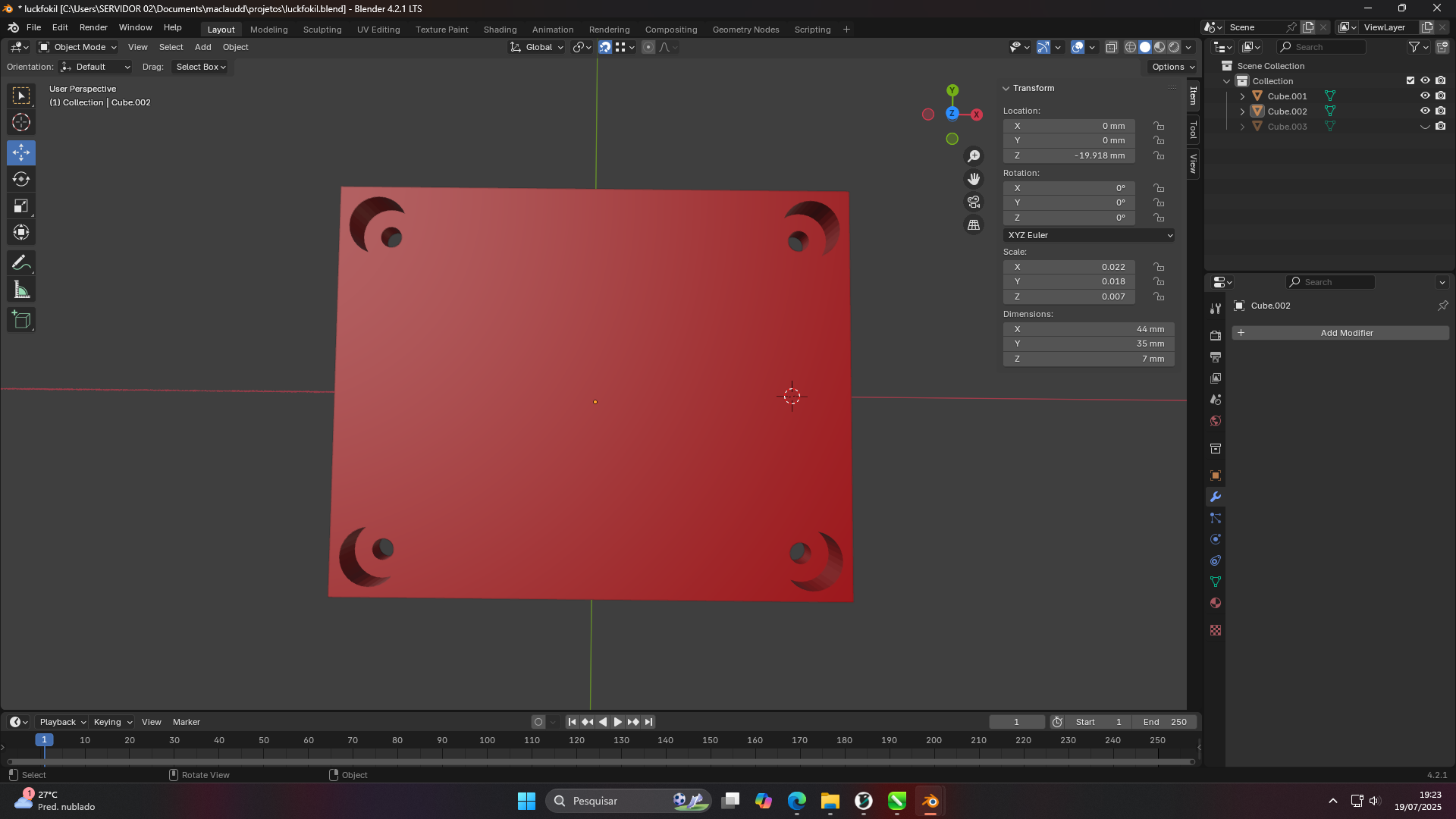Collapse the Transform panel

point(1006,88)
